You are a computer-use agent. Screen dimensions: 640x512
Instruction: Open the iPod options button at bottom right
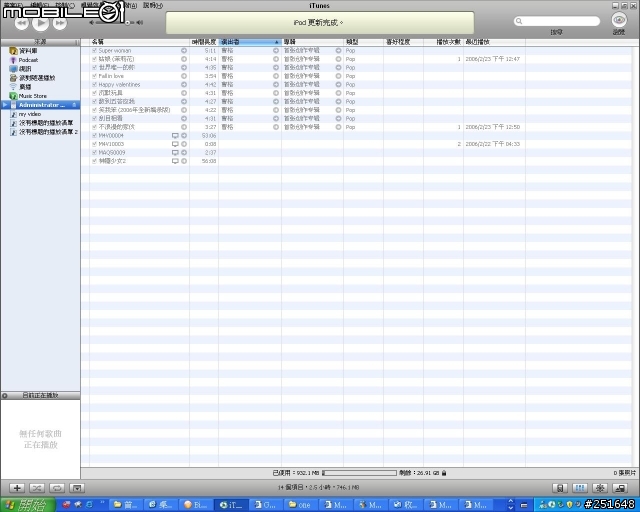pos(560,488)
